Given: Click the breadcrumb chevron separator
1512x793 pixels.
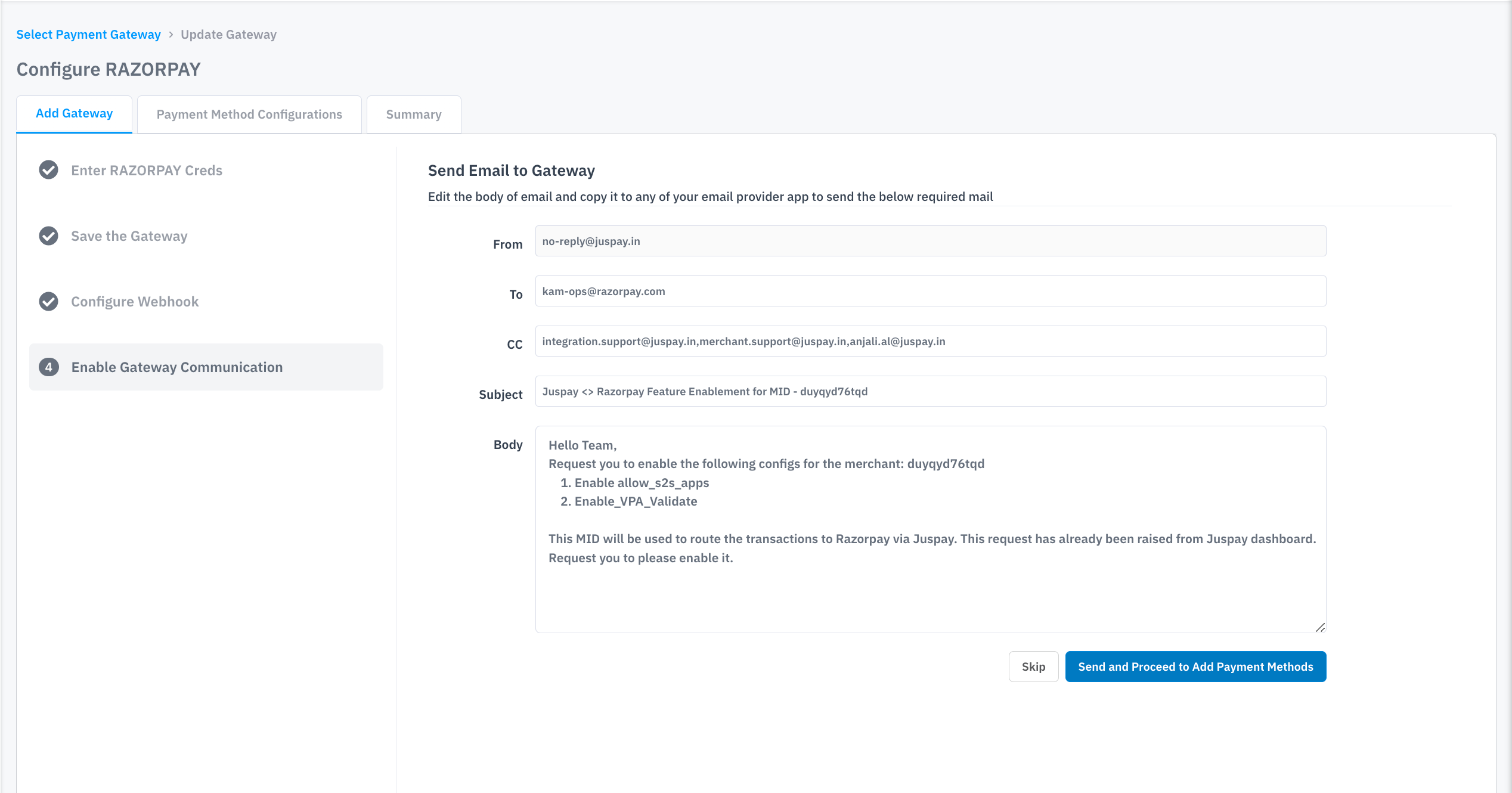Looking at the screenshot, I should point(171,35).
